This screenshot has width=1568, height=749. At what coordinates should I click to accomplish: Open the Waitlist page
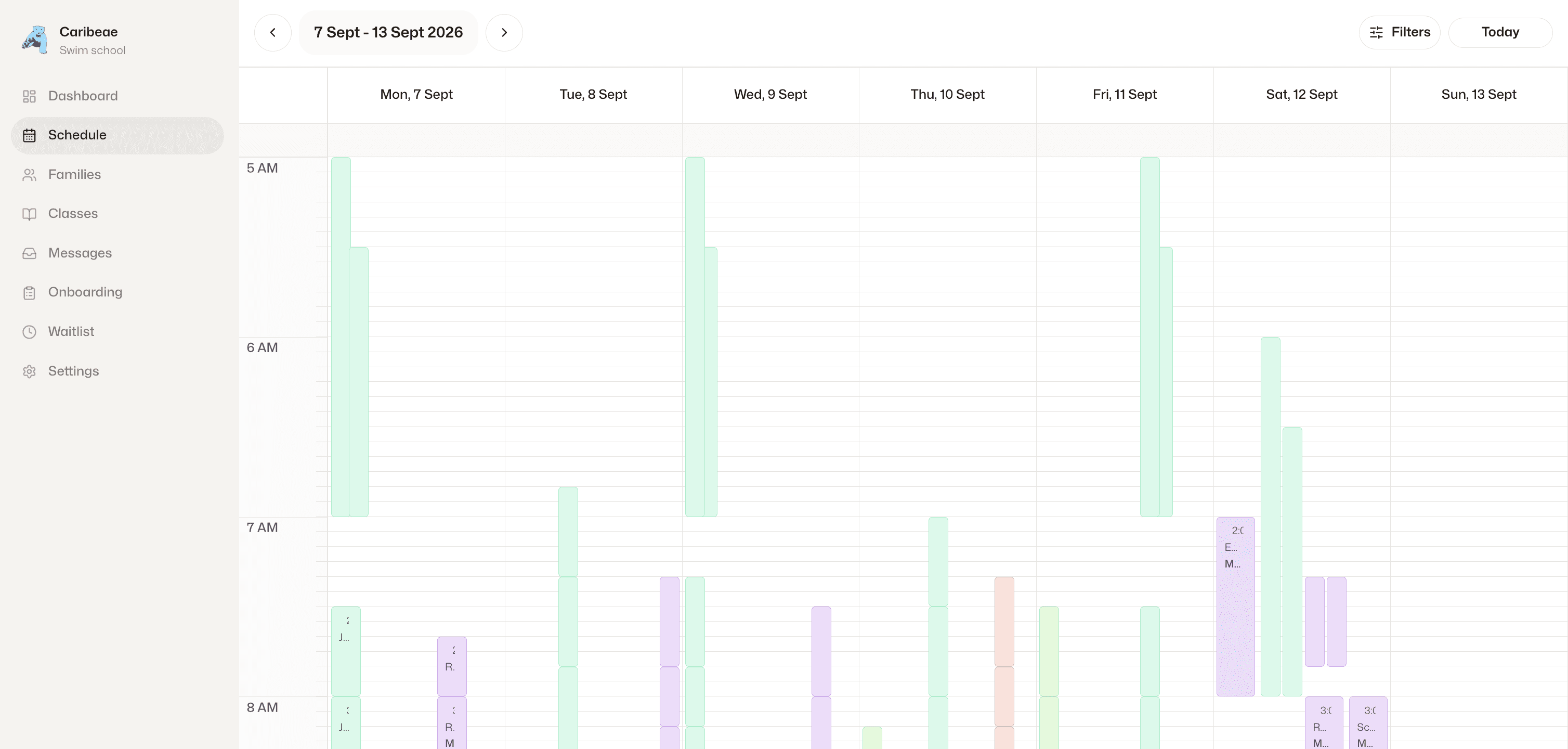[x=117, y=332]
